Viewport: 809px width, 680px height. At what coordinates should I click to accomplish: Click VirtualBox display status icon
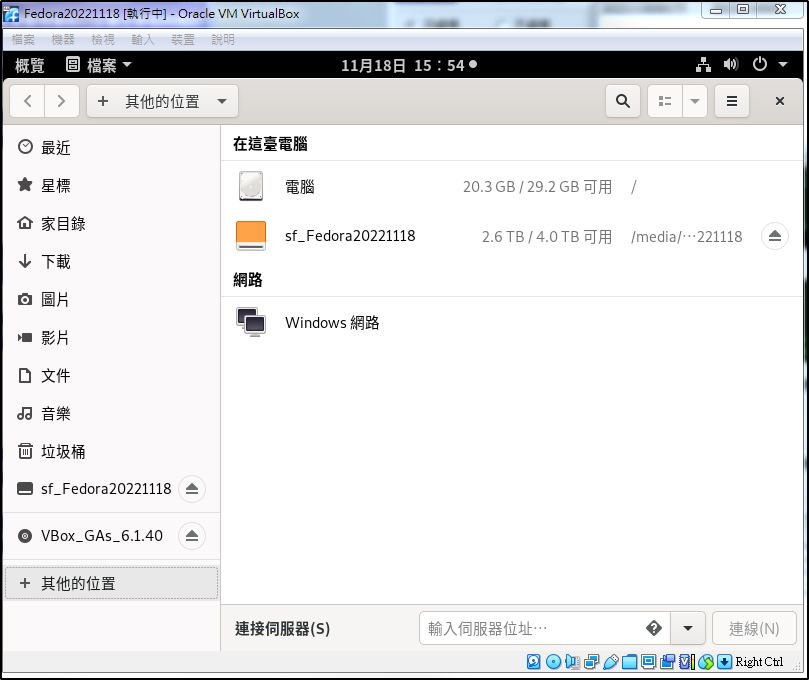[x=649, y=661]
